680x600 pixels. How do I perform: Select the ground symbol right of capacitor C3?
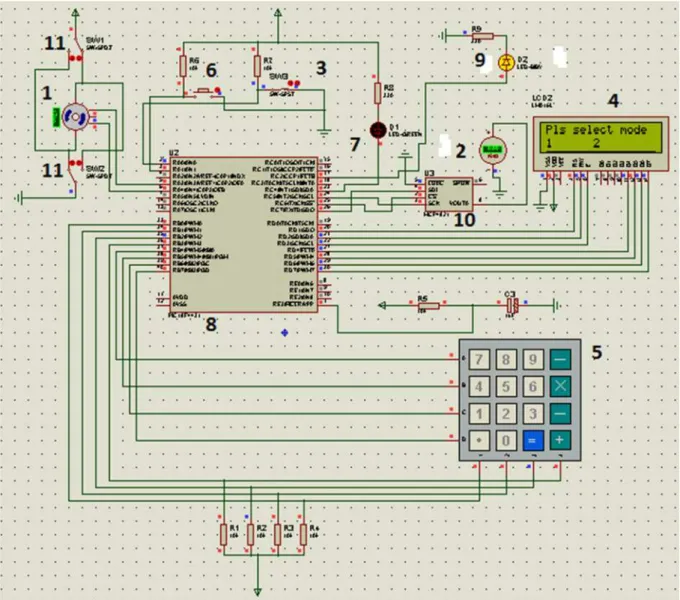pos(557,306)
